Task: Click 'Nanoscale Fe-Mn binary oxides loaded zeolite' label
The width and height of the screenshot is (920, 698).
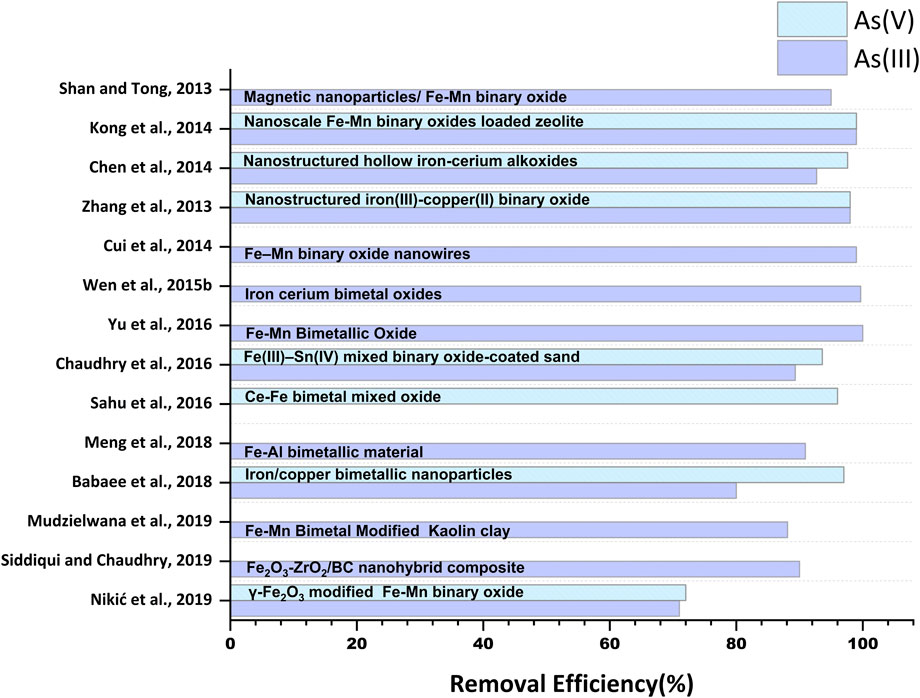Action: click(x=414, y=121)
